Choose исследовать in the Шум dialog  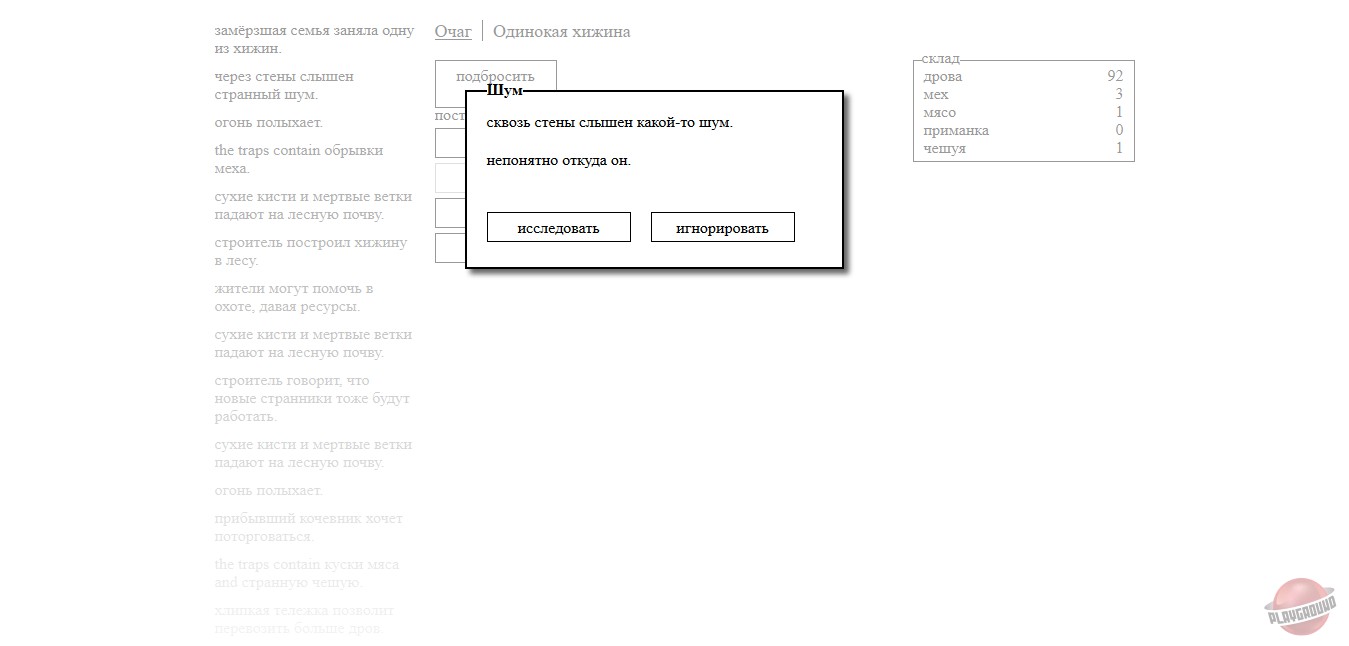click(558, 228)
